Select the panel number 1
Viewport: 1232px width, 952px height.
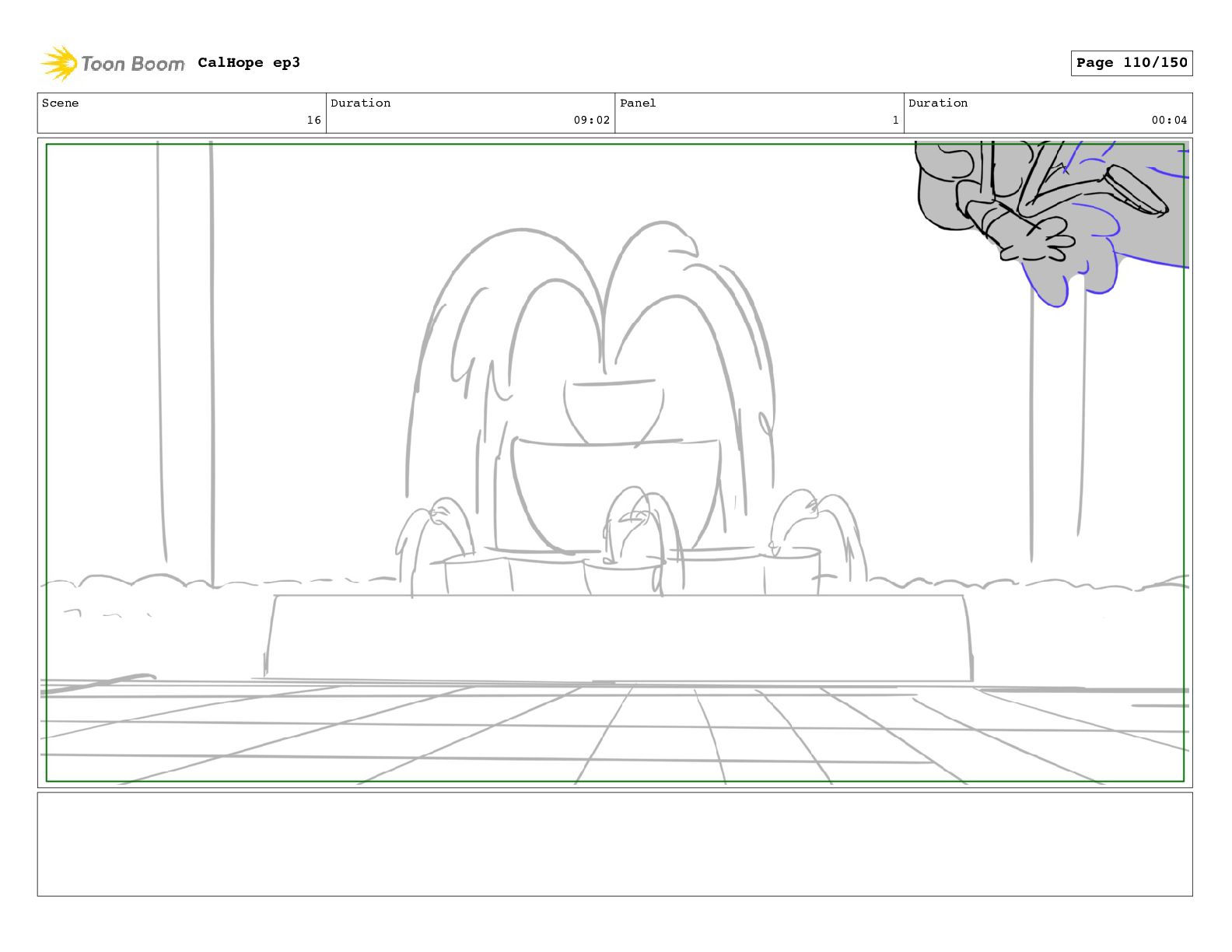[x=895, y=120]
